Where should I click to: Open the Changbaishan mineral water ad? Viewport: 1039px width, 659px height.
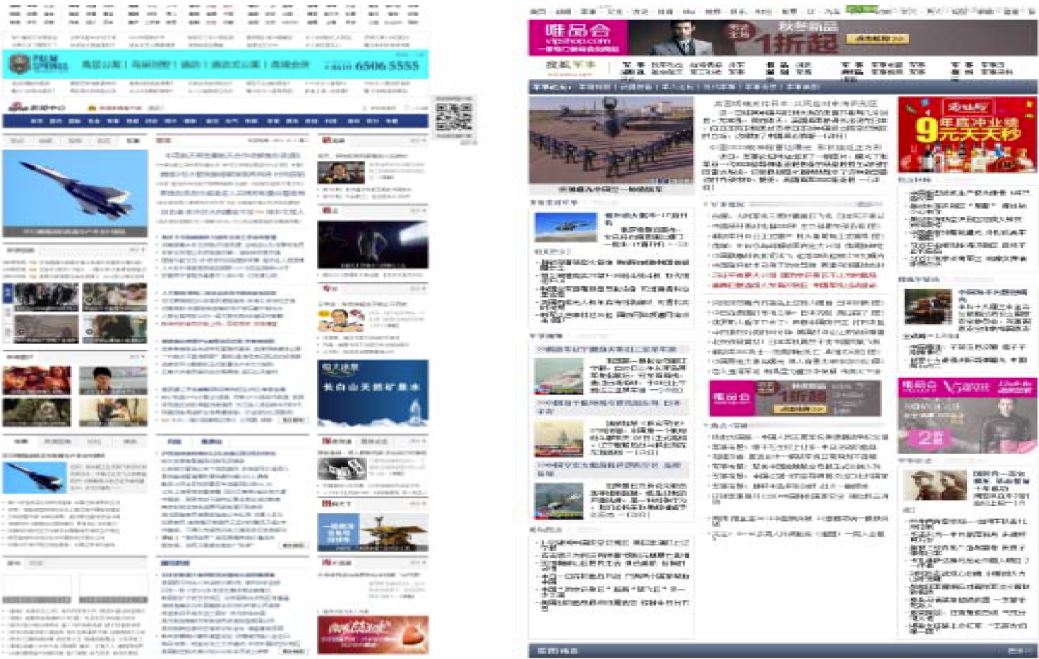pyautogui.click(x=373, y=392)
